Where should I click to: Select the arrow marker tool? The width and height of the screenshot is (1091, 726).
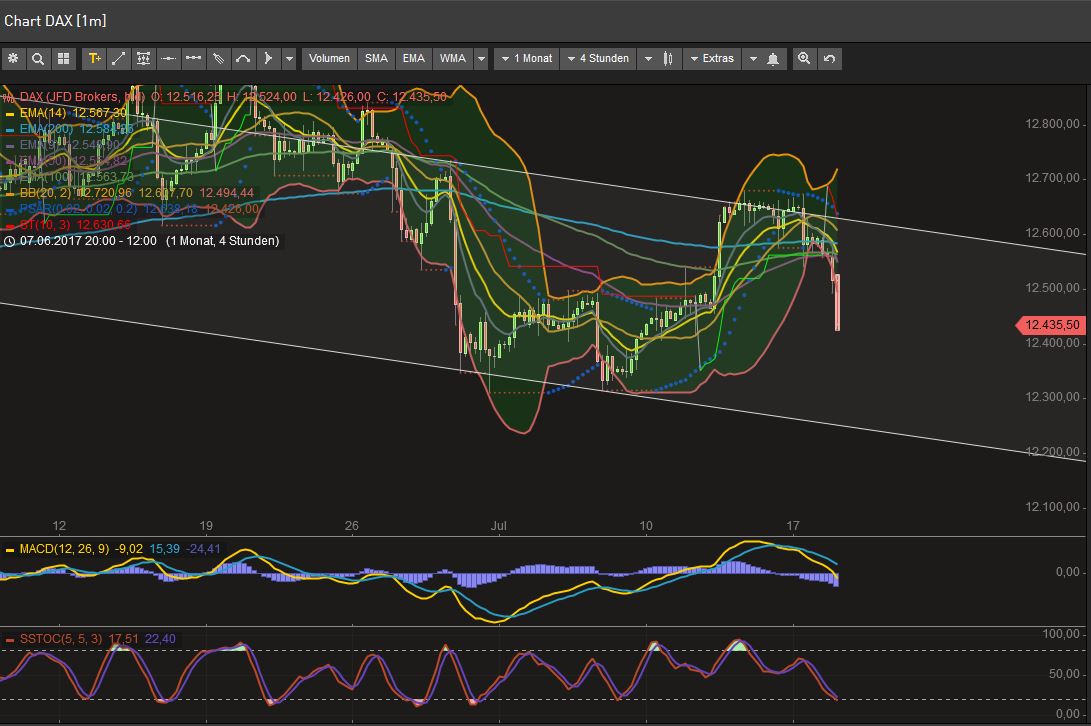[268, 58]
